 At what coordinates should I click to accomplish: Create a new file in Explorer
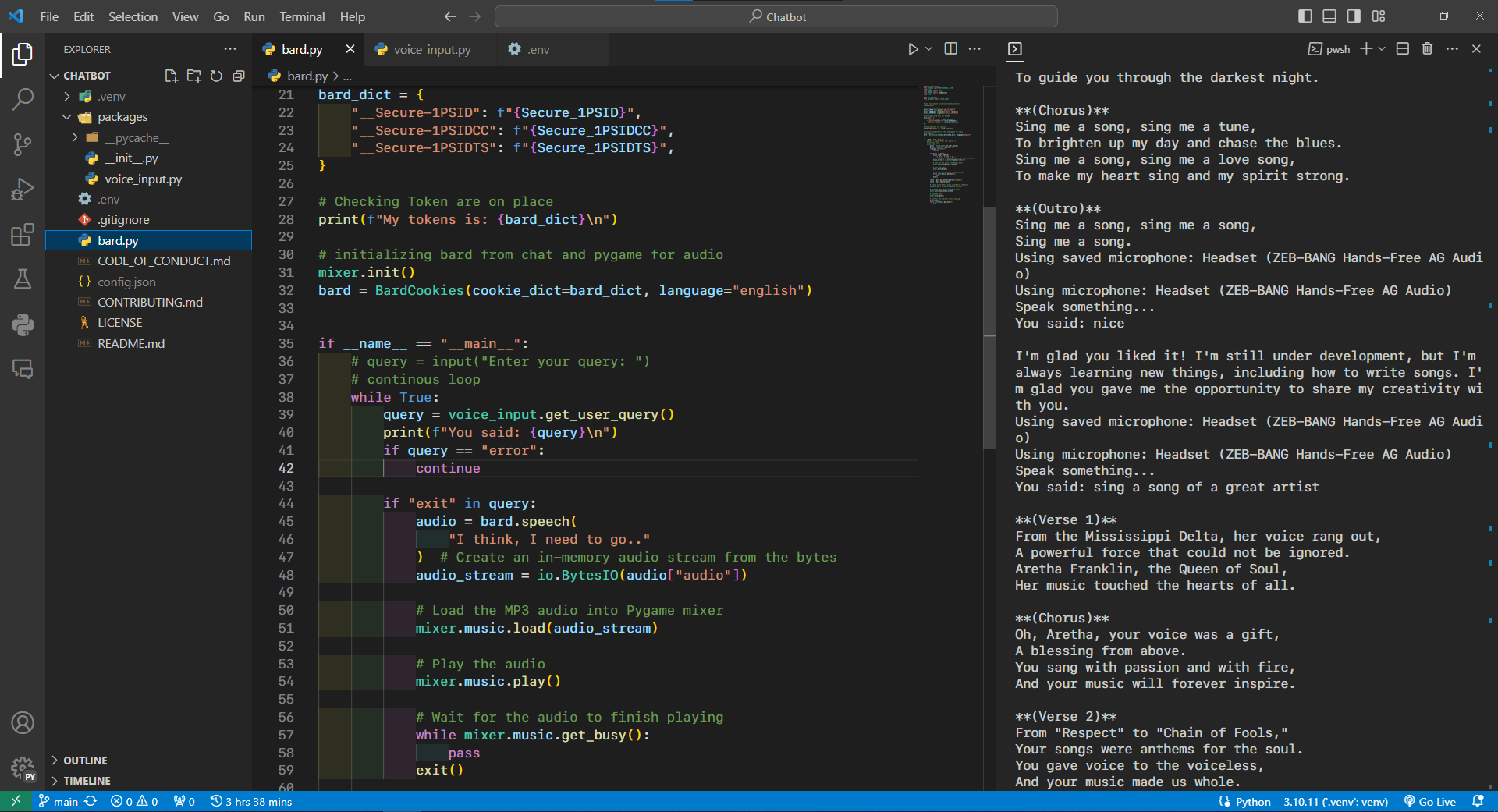[171, 76]
